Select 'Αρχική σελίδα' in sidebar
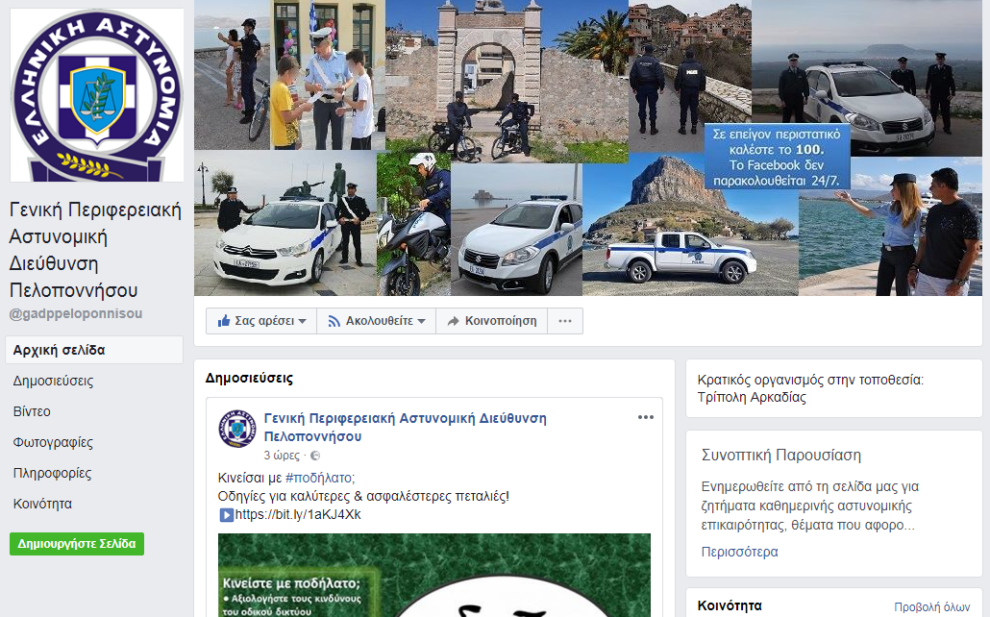The width and height of the screenshot is (990, 617). [94, 350]
